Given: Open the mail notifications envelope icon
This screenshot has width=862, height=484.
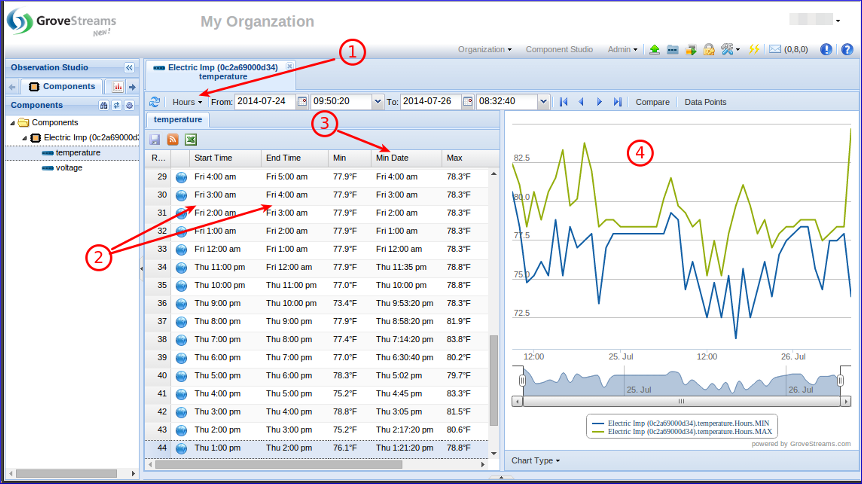Looking at the screenshot, I should (774, 49).
